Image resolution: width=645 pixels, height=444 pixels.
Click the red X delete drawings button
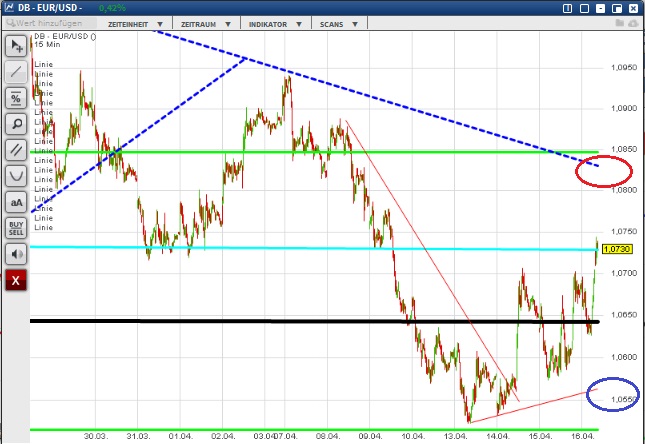16,280
